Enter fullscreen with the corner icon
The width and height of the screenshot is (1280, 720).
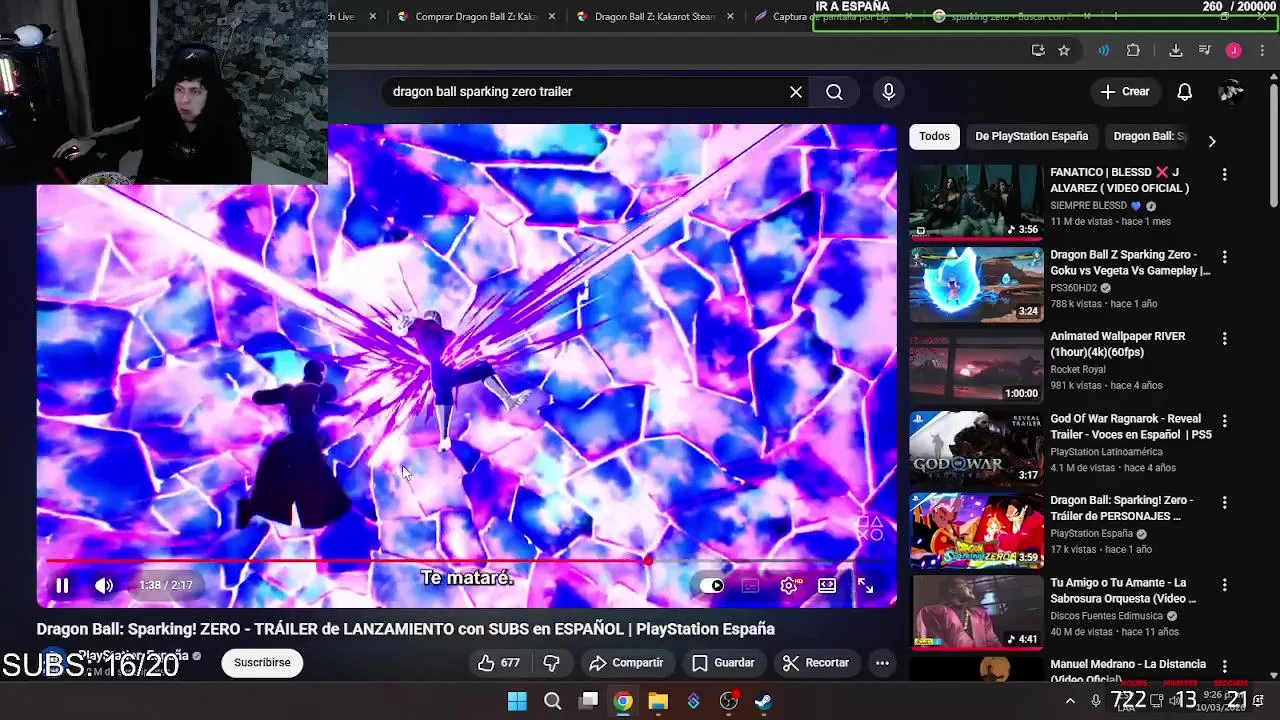[866, 586]
